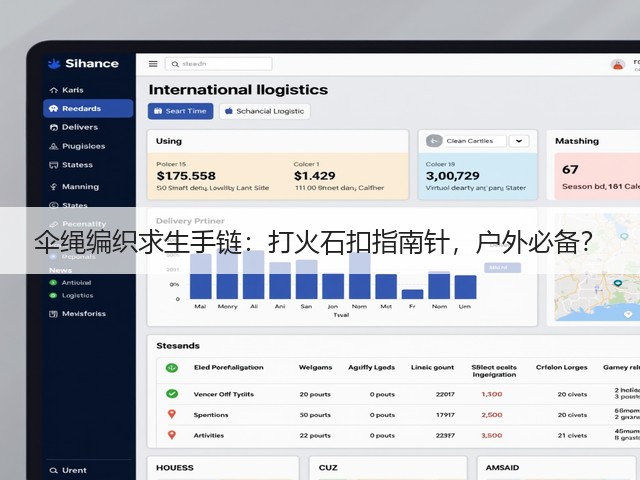
Task: Click the Seart Time button
Action: point(180,111)
